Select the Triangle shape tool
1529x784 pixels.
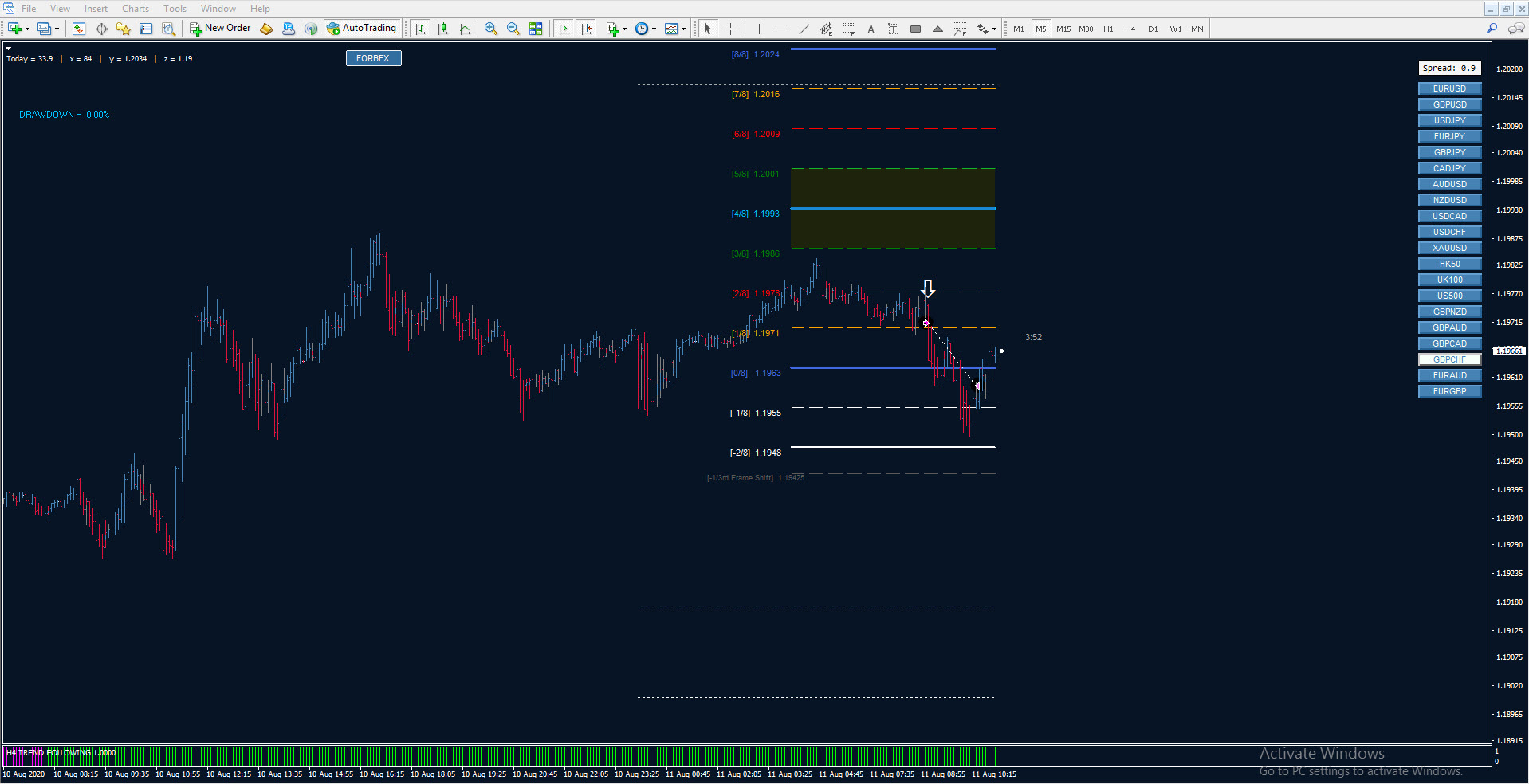(938, 29)
